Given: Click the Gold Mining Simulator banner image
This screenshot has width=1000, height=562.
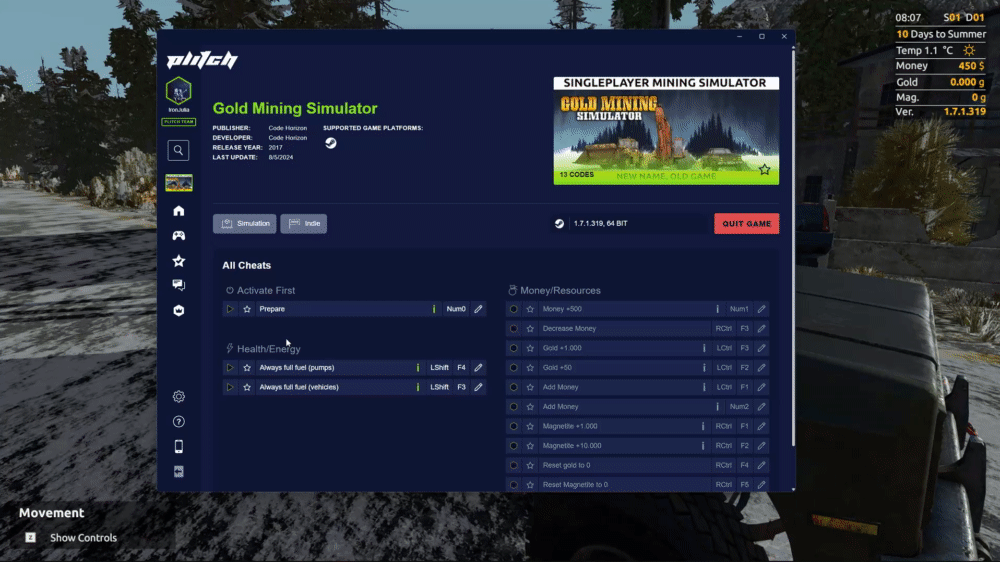Looking at the screenshot, I should pos(666,131).
